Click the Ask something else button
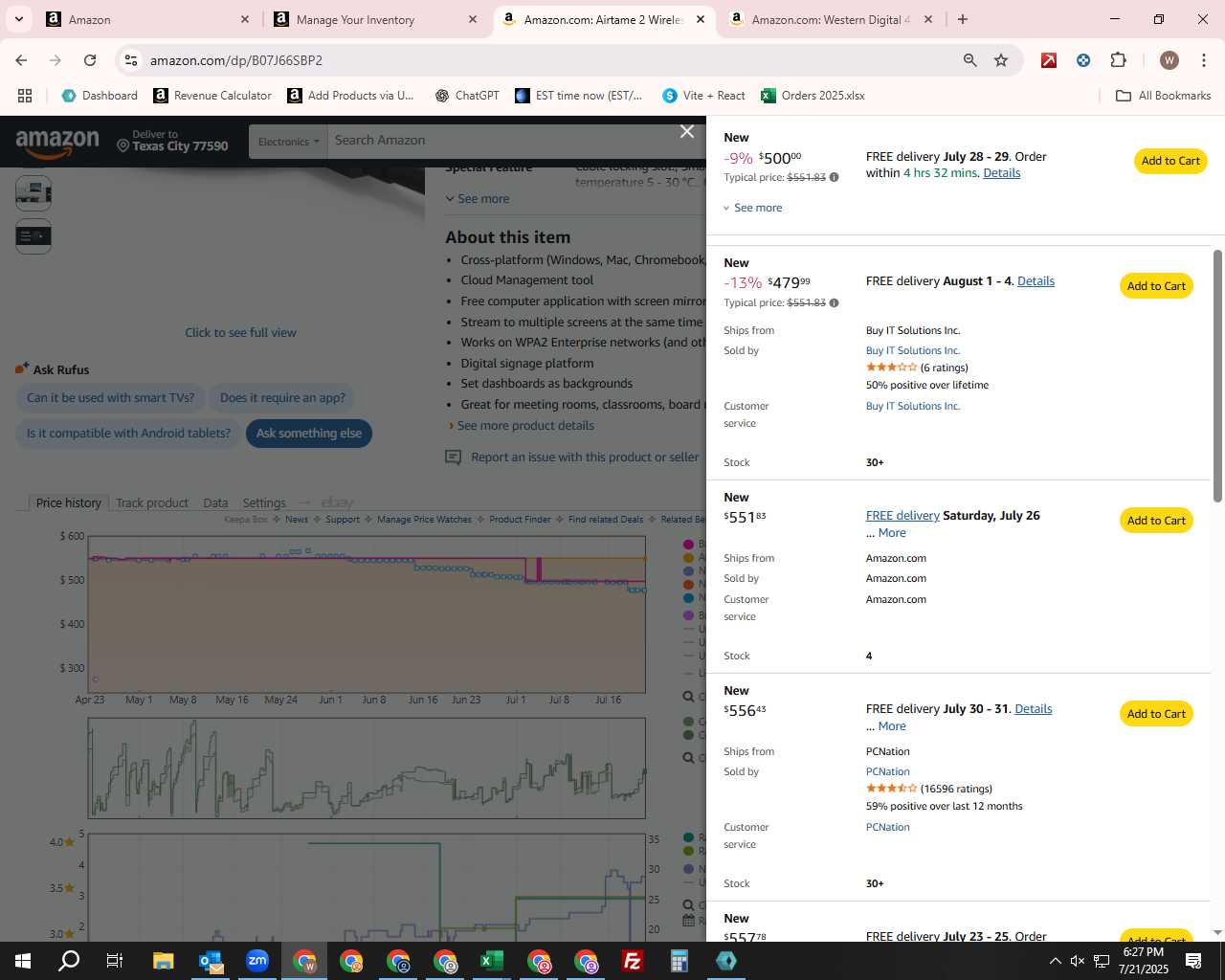The width and height of the screenshot is (1225, 980). pos(309,434)
